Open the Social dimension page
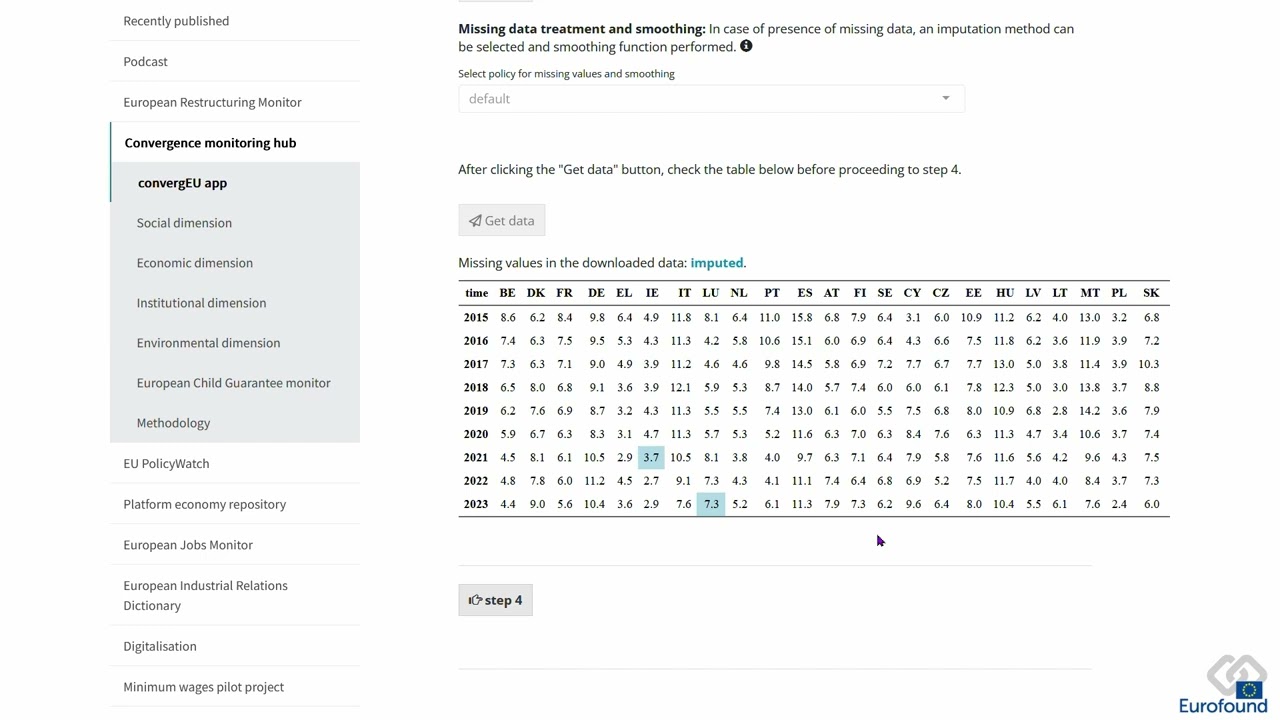This screenshot has width=1280, height=720. [x=184, y=223]
